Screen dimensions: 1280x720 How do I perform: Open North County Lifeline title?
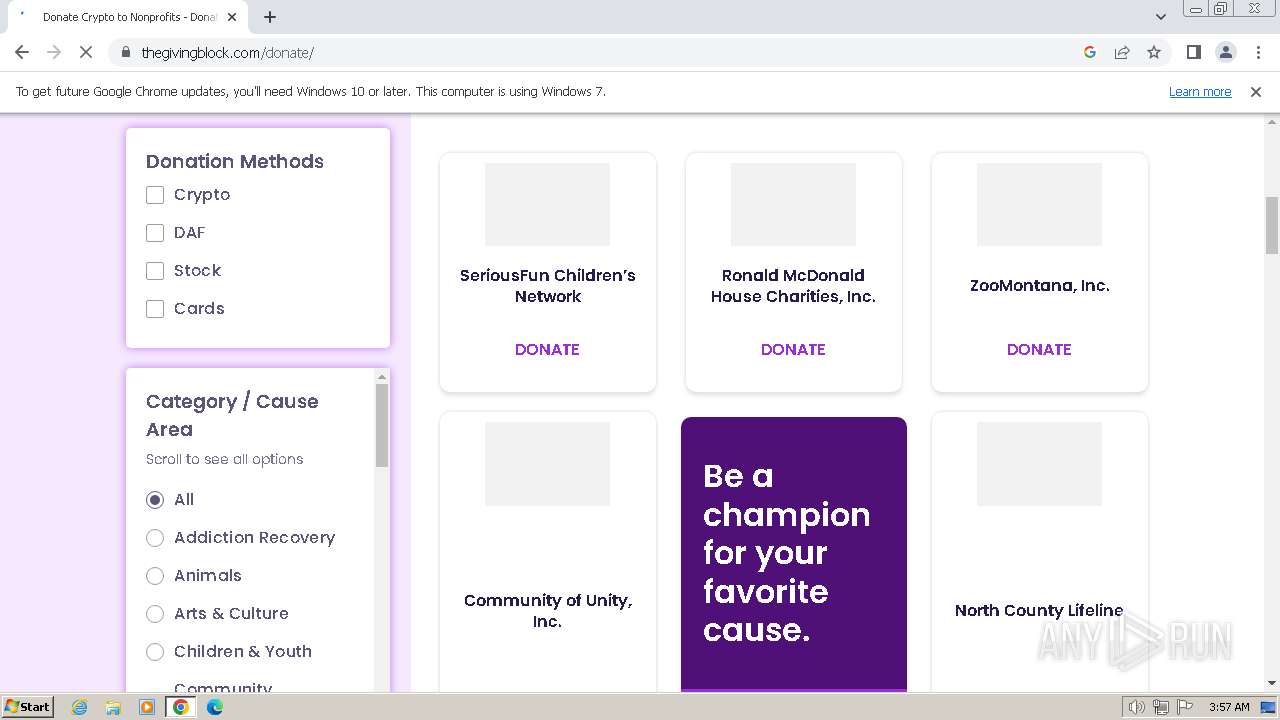1039,610
